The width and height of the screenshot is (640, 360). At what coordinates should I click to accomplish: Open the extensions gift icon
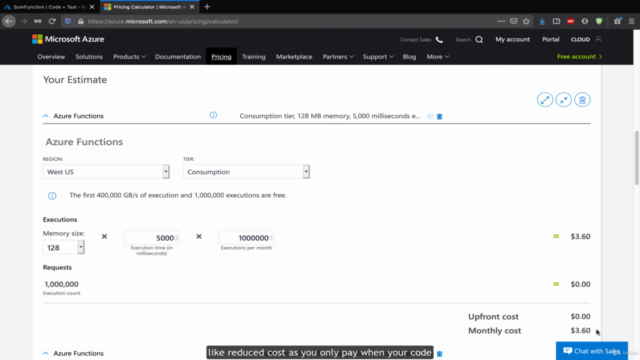[618, 21]
